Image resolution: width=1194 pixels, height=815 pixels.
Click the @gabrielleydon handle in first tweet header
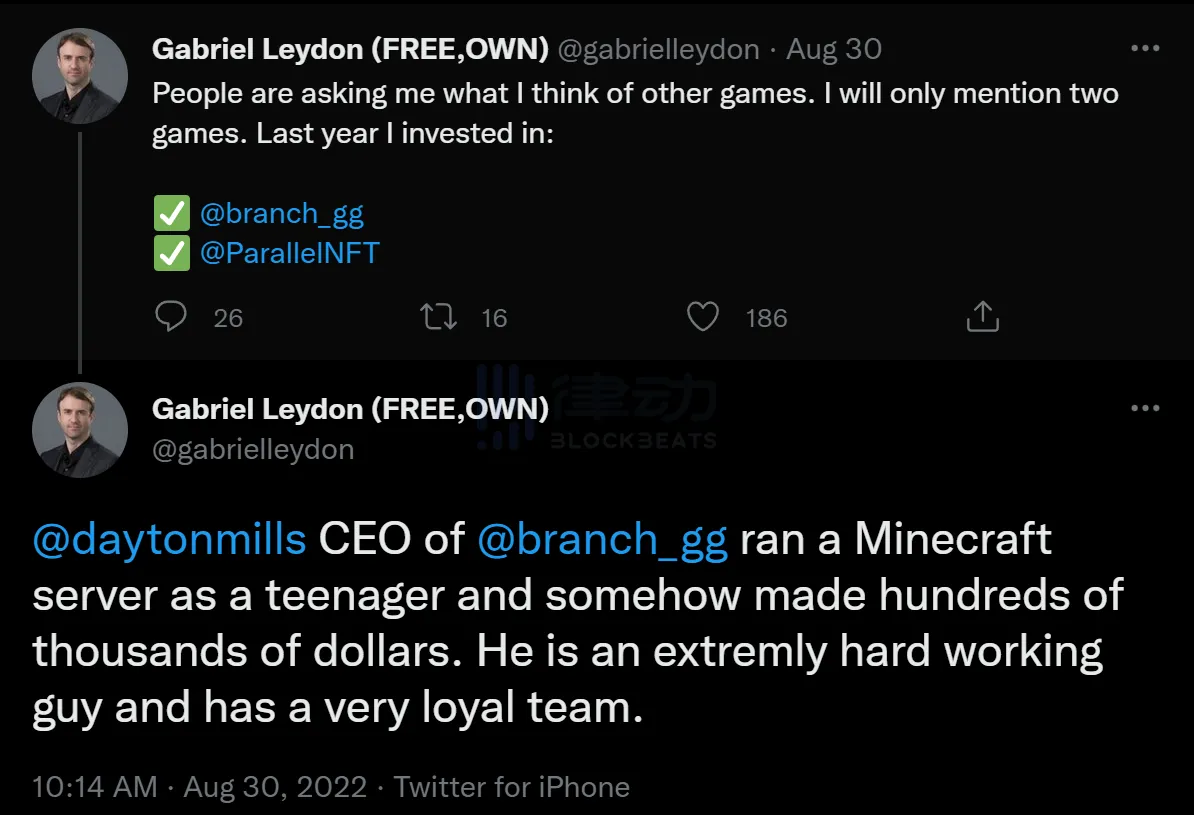click(657, 48)
